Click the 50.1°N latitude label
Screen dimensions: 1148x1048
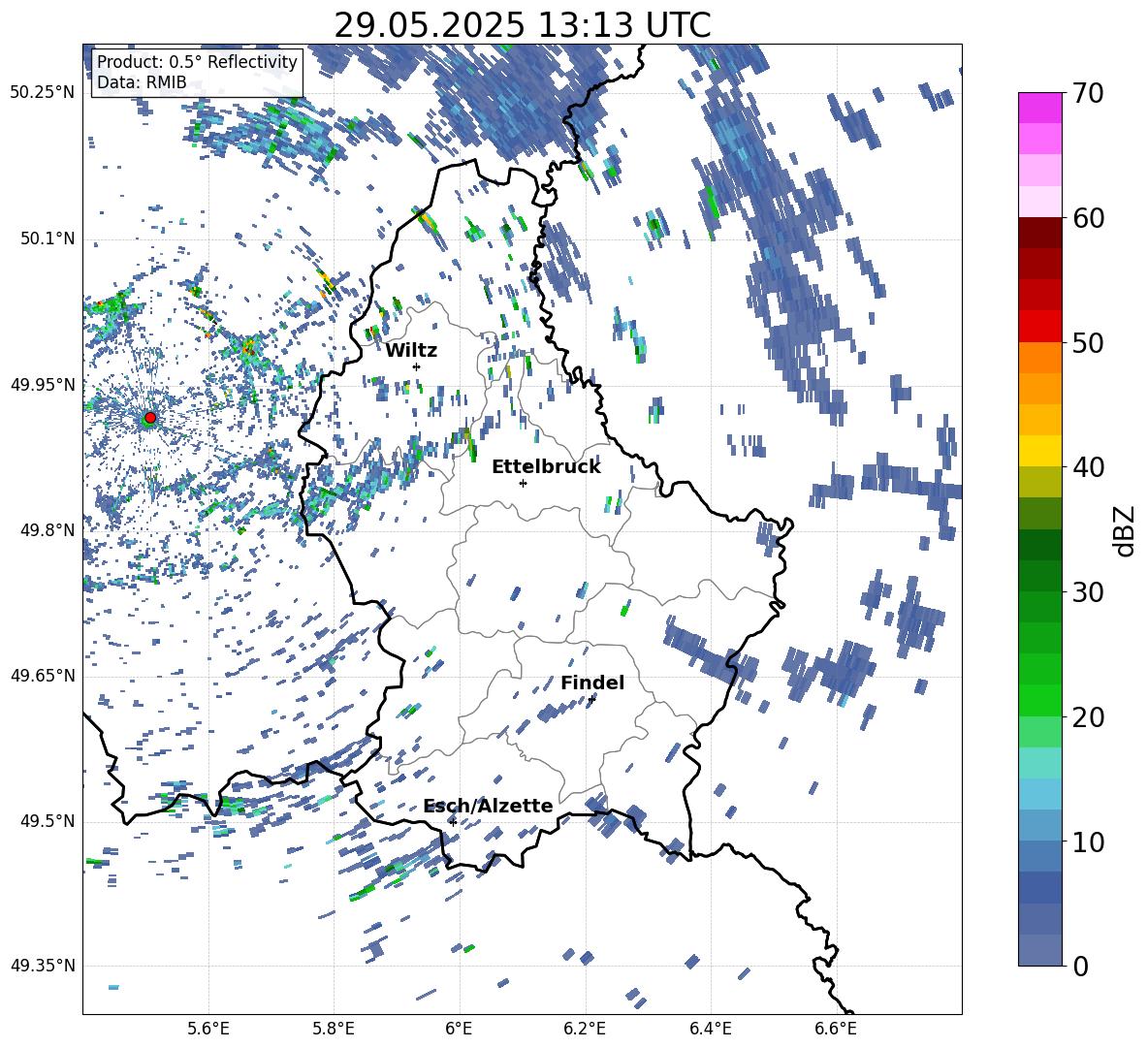pos(47,239)
